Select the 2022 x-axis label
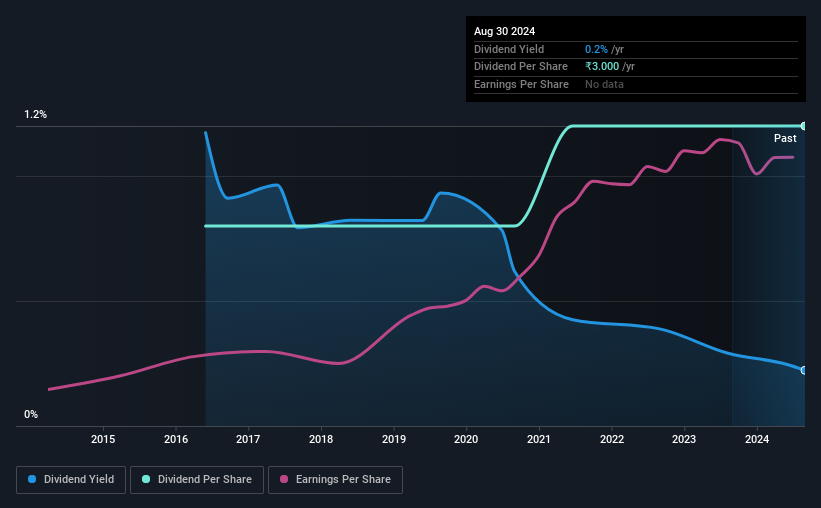The width and height of the screenshot is (821, 508). coord(612,439)
